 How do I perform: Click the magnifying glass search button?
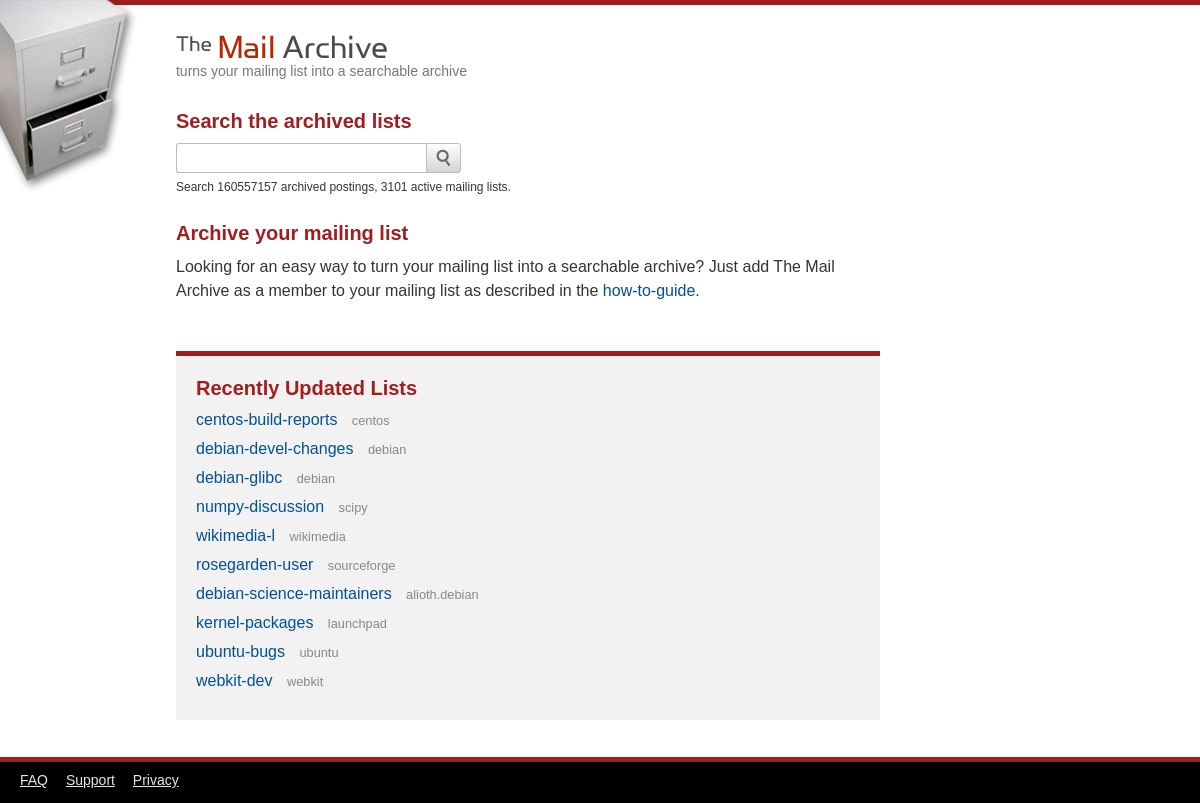443,158
